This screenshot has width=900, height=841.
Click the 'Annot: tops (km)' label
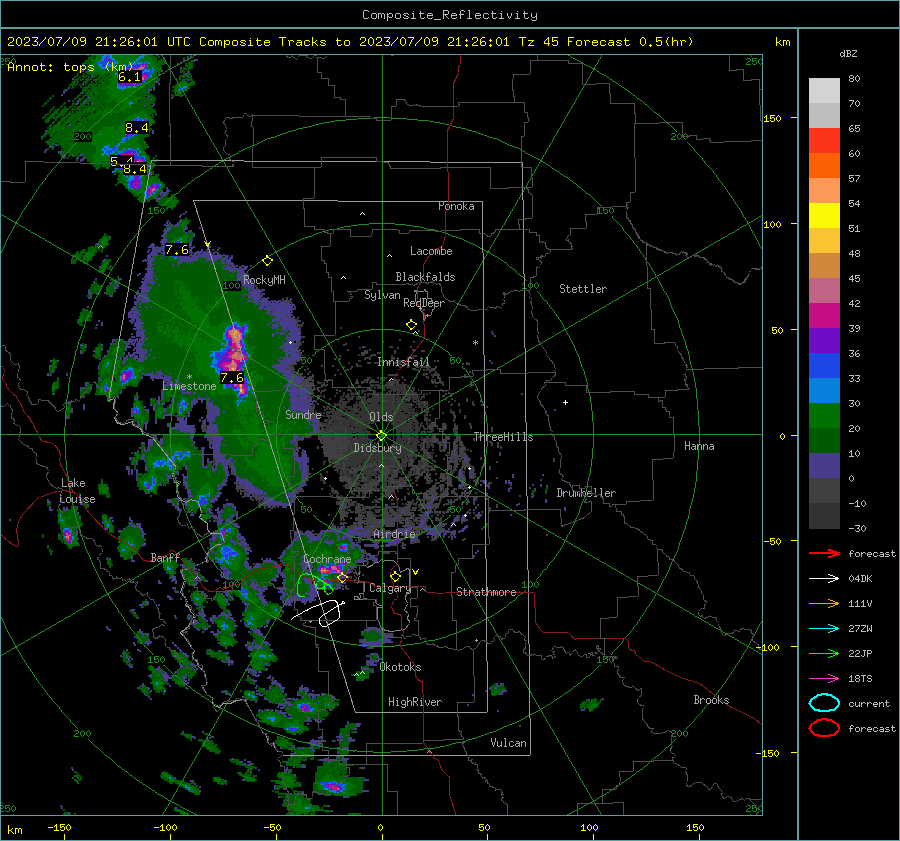click(70, 67)
